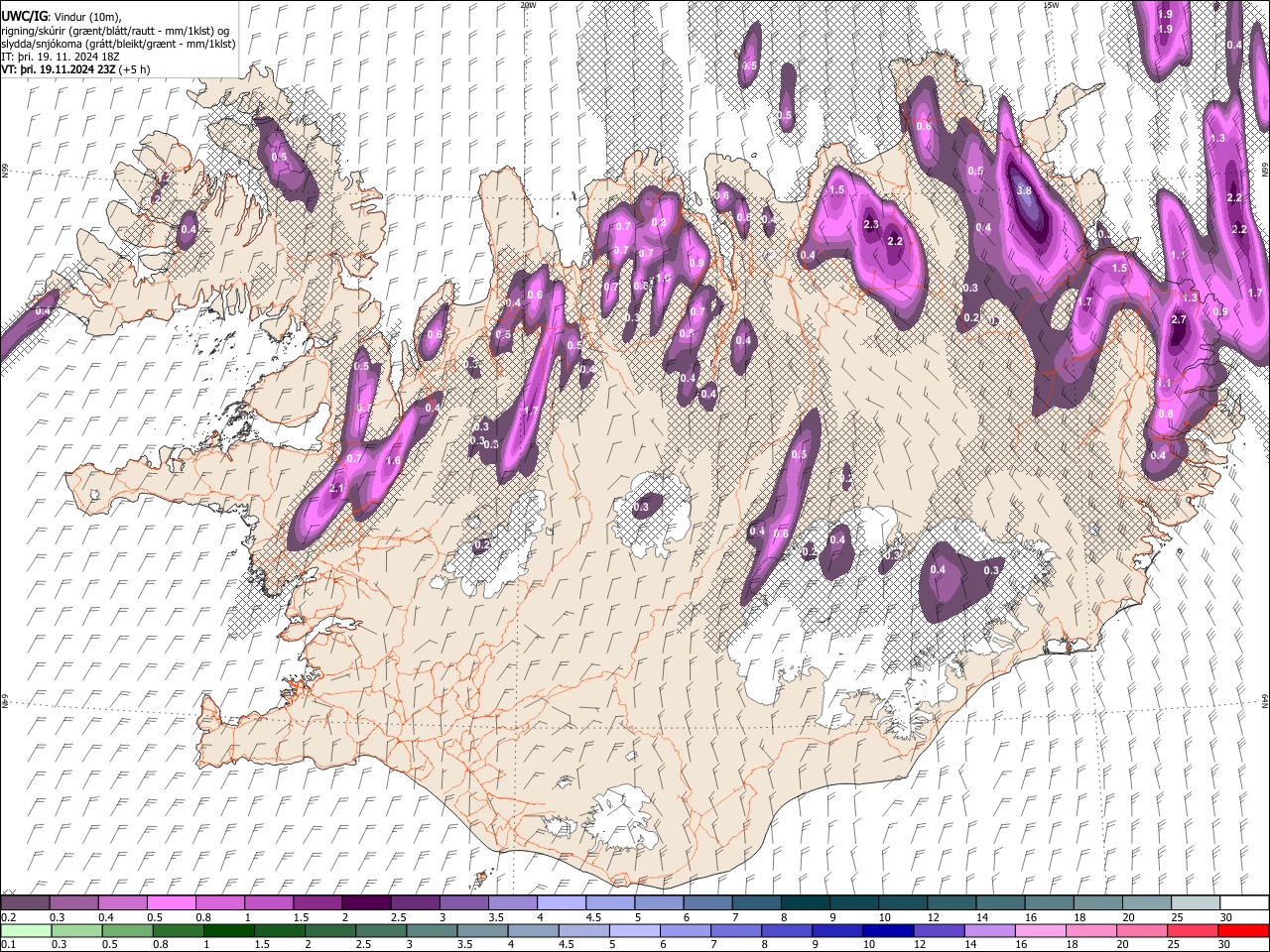Choose the deep blue swatch between 10 and 12
Image resolution: width=1270 pixels, height=952 pixels.
point(888,930)
